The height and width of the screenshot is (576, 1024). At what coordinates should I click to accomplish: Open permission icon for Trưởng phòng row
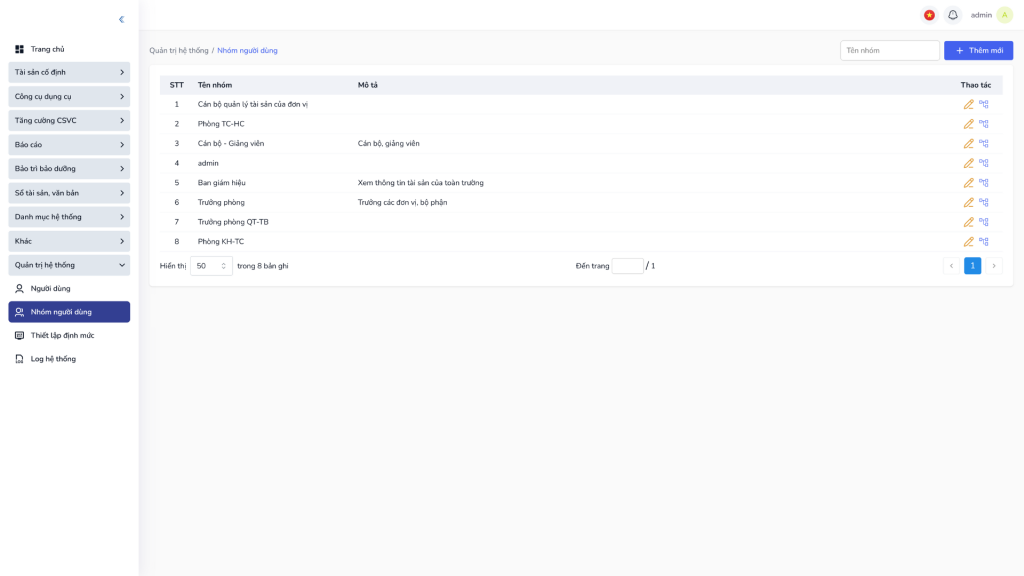pyautogui.click(x=984, y=202)
